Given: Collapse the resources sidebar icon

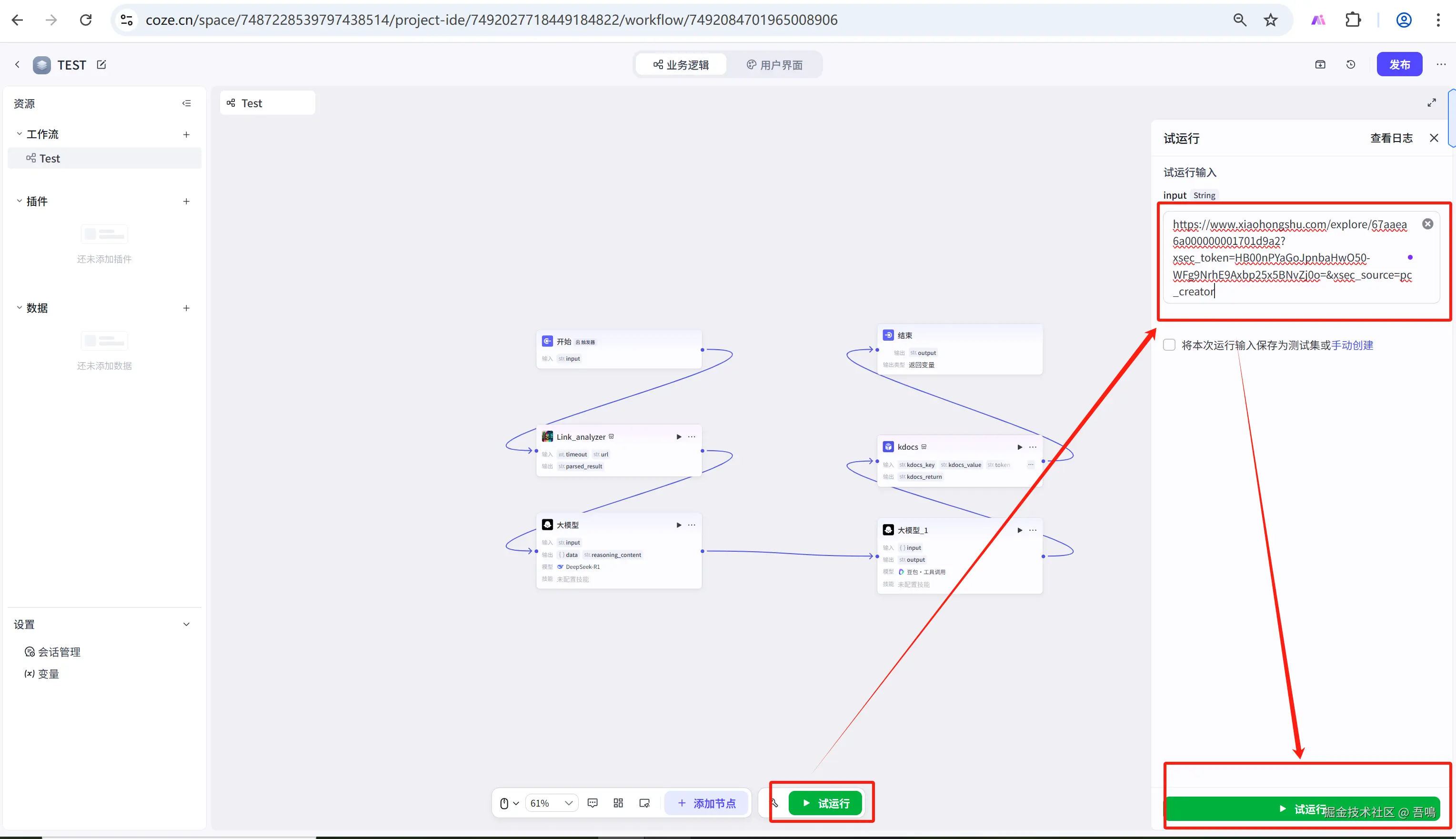Looking at the screenshot, I should pos(186,103).
